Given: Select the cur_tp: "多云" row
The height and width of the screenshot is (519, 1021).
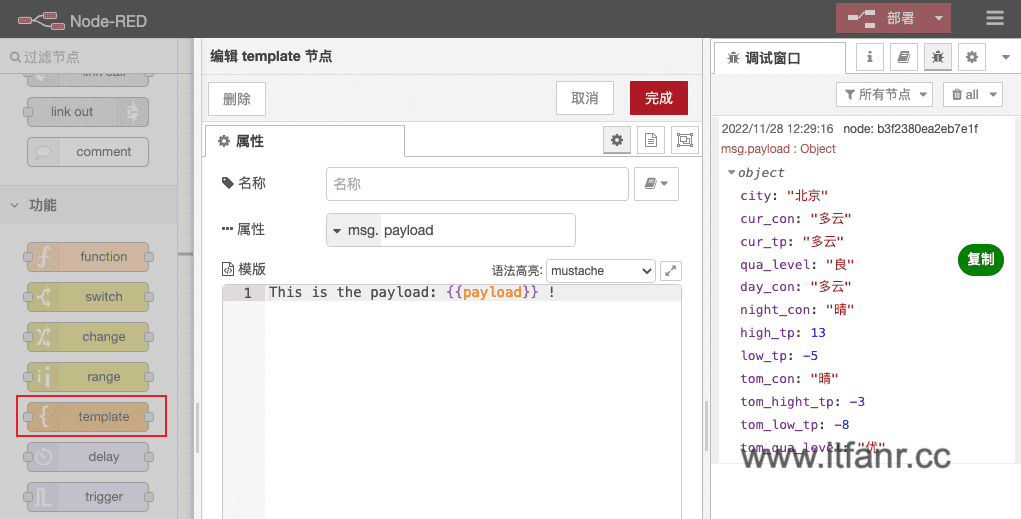Looking at the screenshot, I should tap(792, 242).
